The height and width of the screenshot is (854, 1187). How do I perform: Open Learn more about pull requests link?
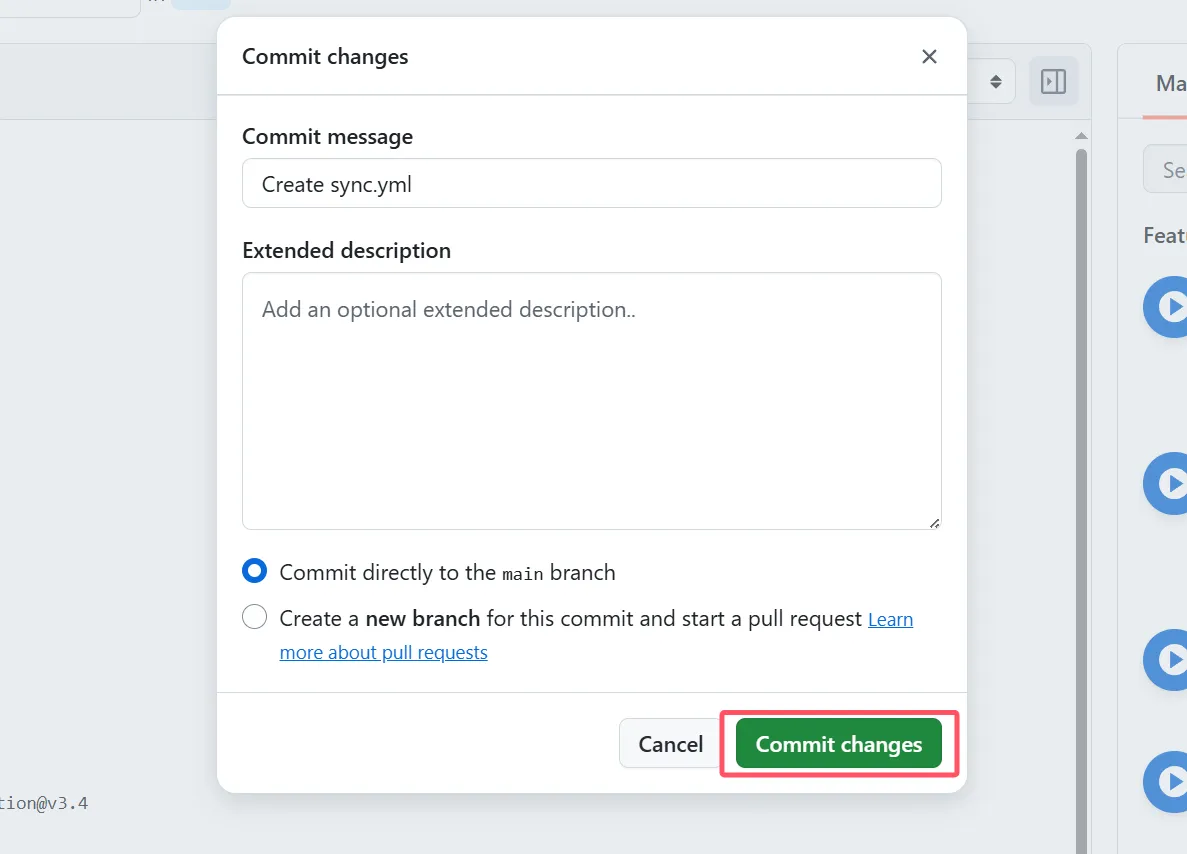point(383,653)
